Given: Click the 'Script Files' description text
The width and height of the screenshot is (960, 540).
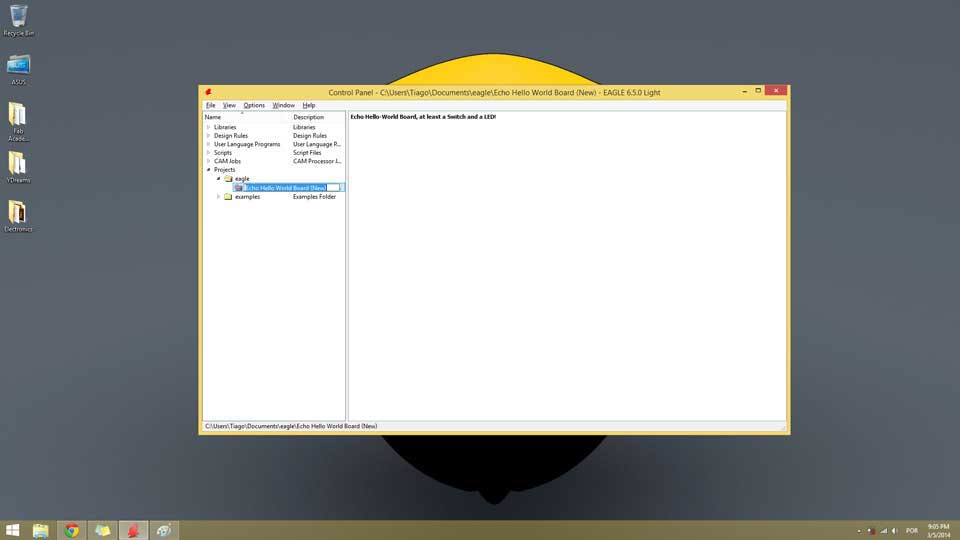Looking at the screenshot, I should 307,152.
